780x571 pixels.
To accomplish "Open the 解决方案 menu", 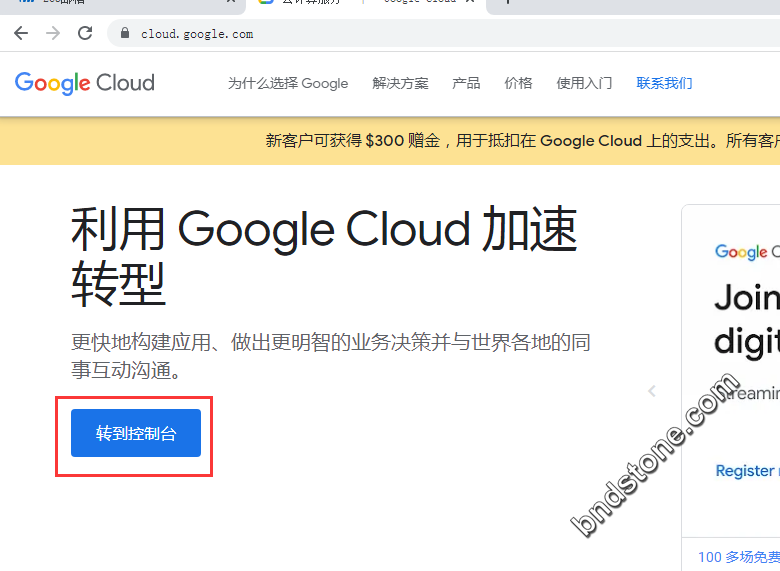I will pos(400,83).
